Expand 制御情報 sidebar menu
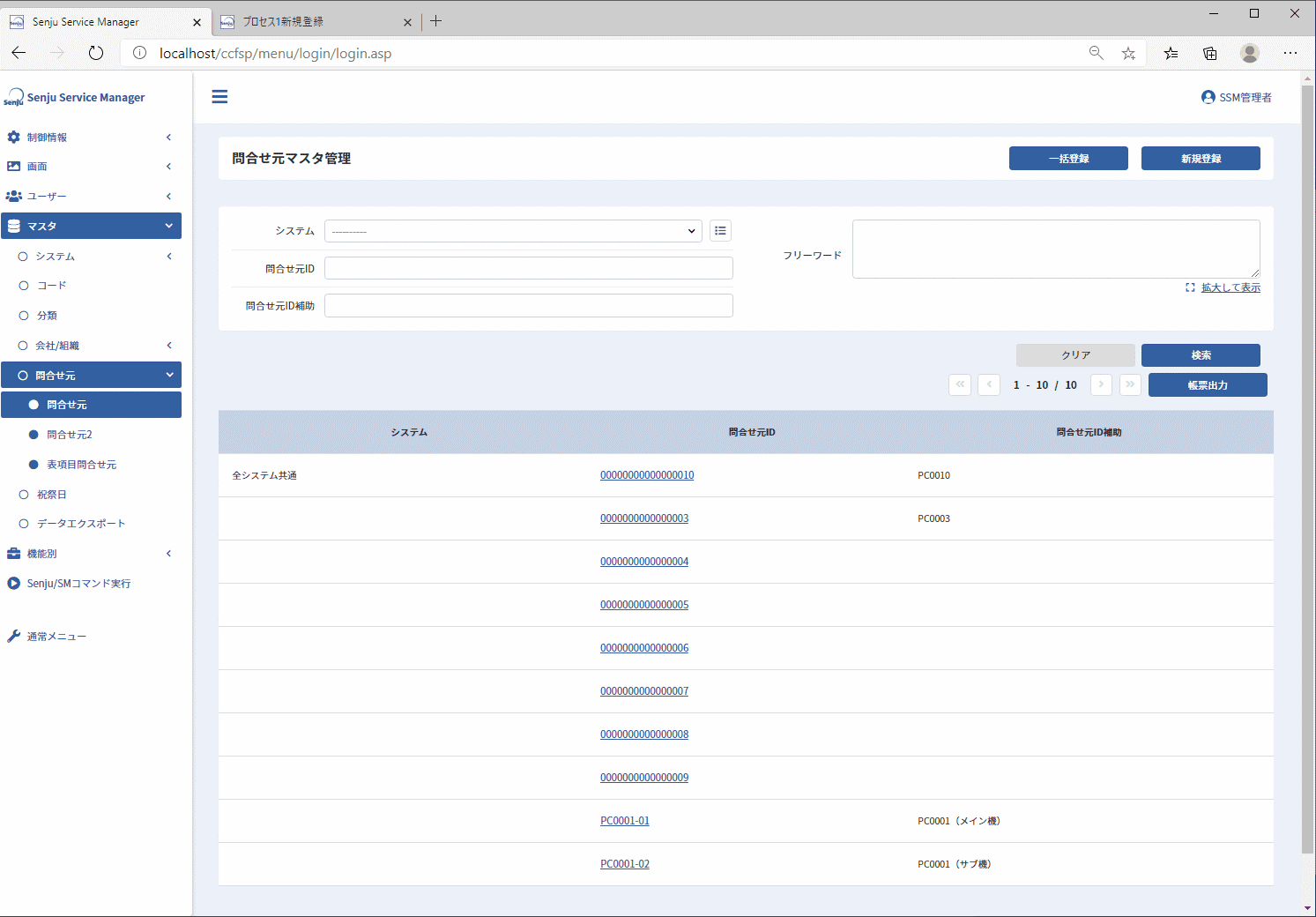Screen dimensions: 1316x917 click(91, 138)
